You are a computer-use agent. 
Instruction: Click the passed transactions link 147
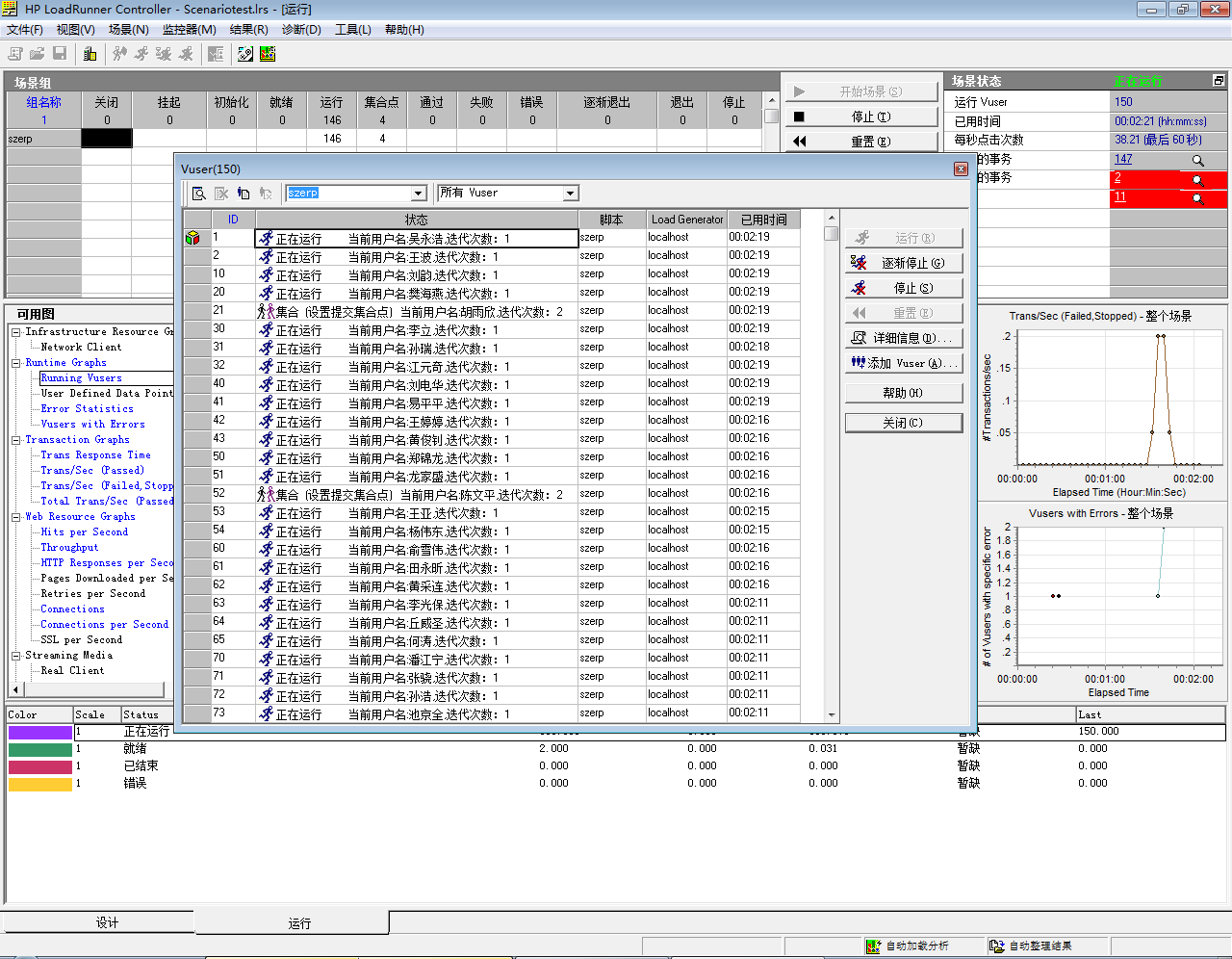pyautogui.click(x=1123, y=159)
